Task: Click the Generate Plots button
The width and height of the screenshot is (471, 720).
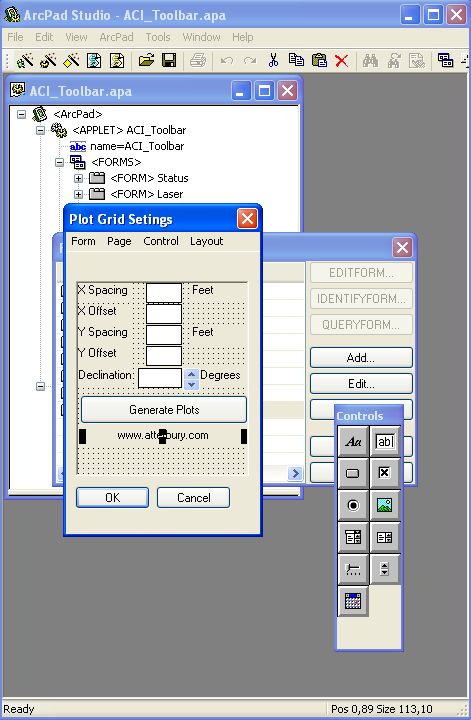Action: [x=164, y=410]
